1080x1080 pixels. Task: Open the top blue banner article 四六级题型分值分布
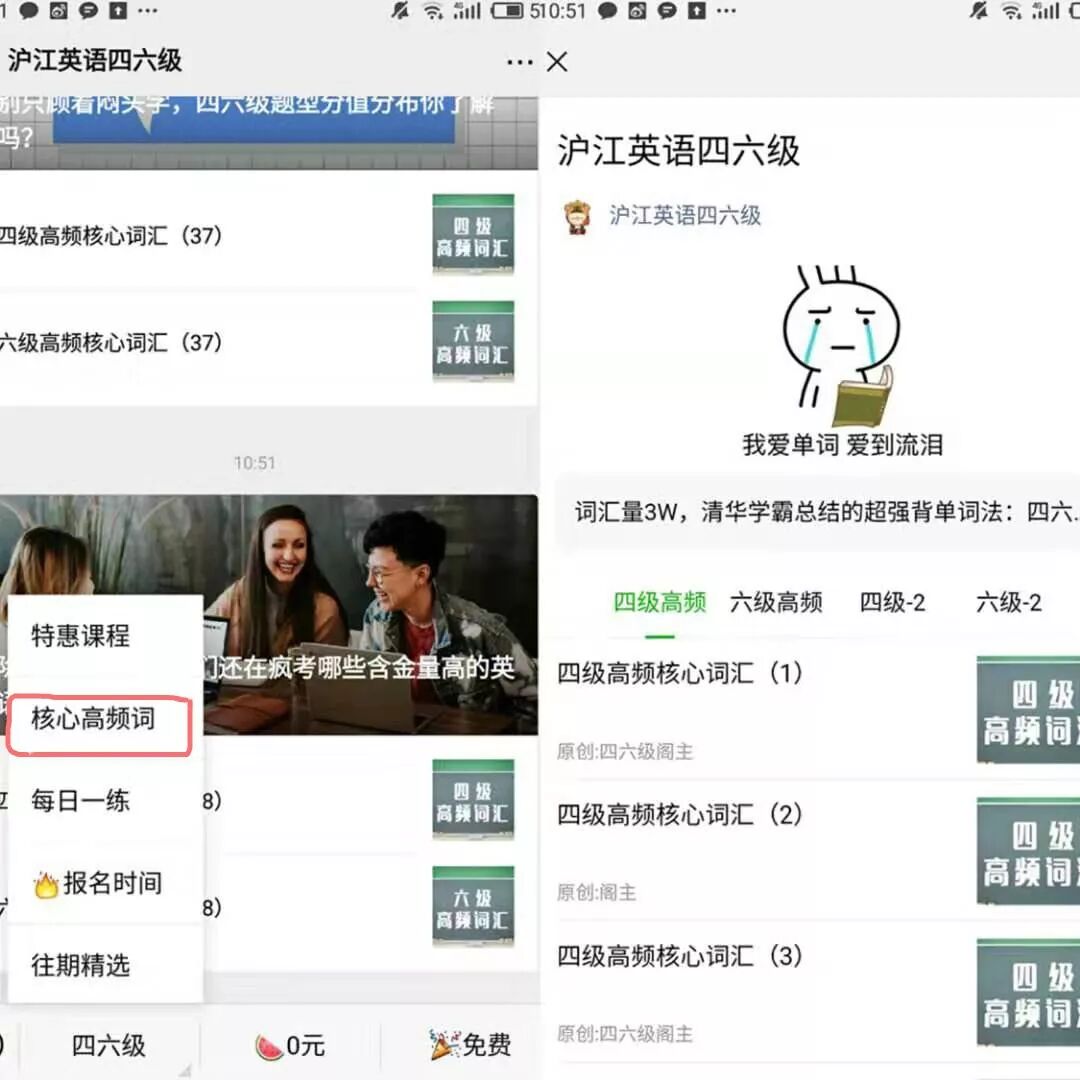269,132
